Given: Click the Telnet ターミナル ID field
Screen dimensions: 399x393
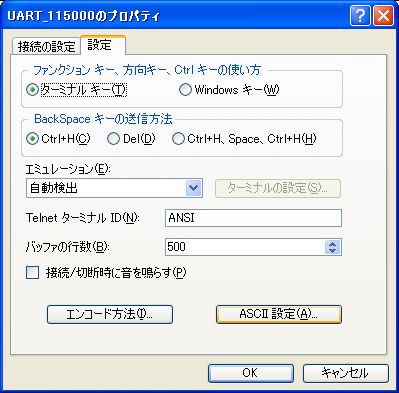Looking at the screenshot, I should [253, 218].
